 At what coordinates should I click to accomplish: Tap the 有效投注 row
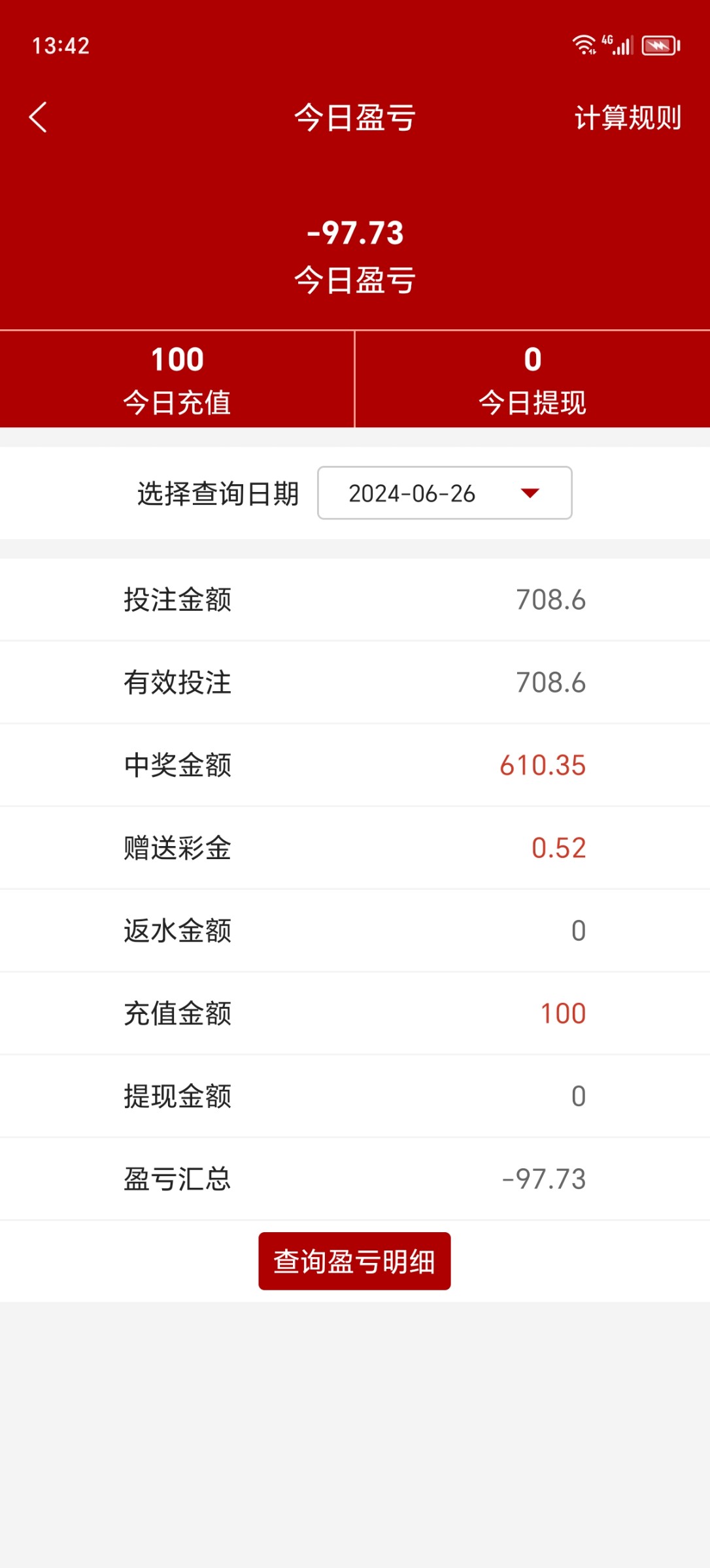click(355, 683)
